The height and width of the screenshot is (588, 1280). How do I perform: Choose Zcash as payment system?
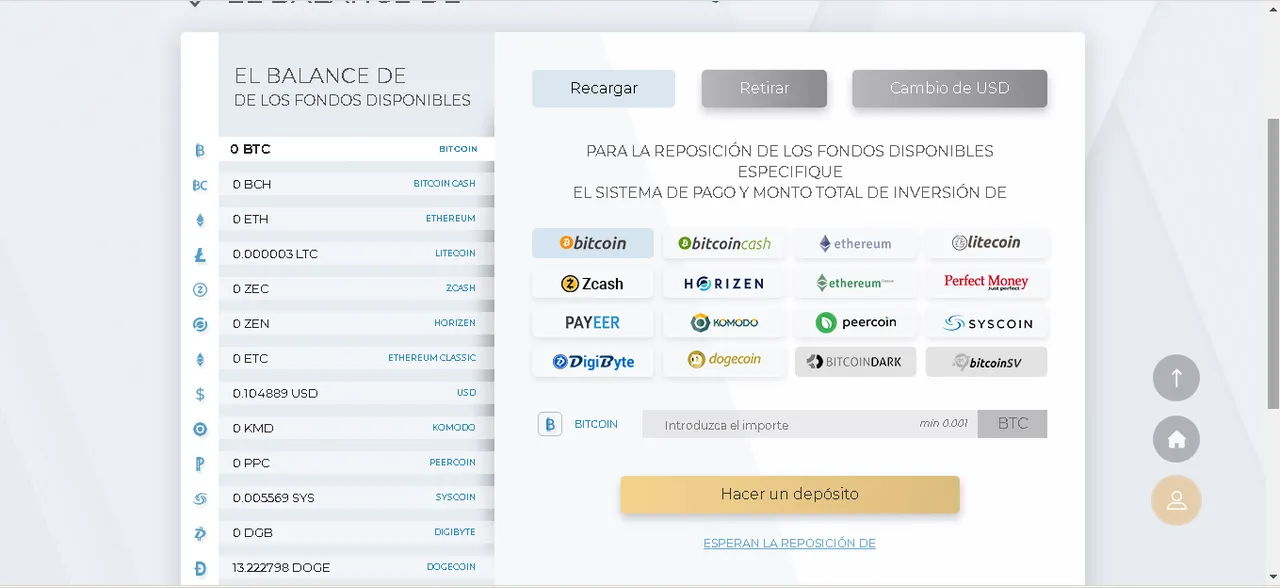click(x=593, y=283)
